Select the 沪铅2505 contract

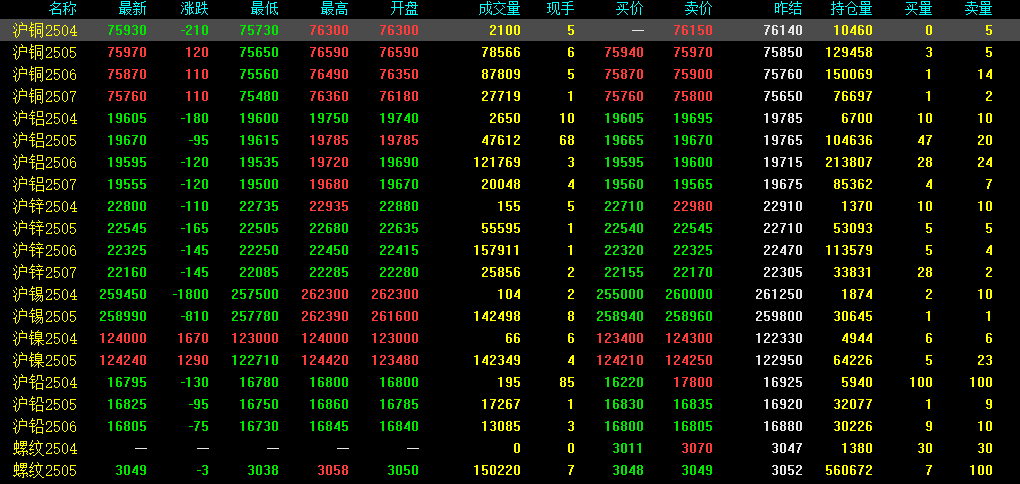point(45,405)
